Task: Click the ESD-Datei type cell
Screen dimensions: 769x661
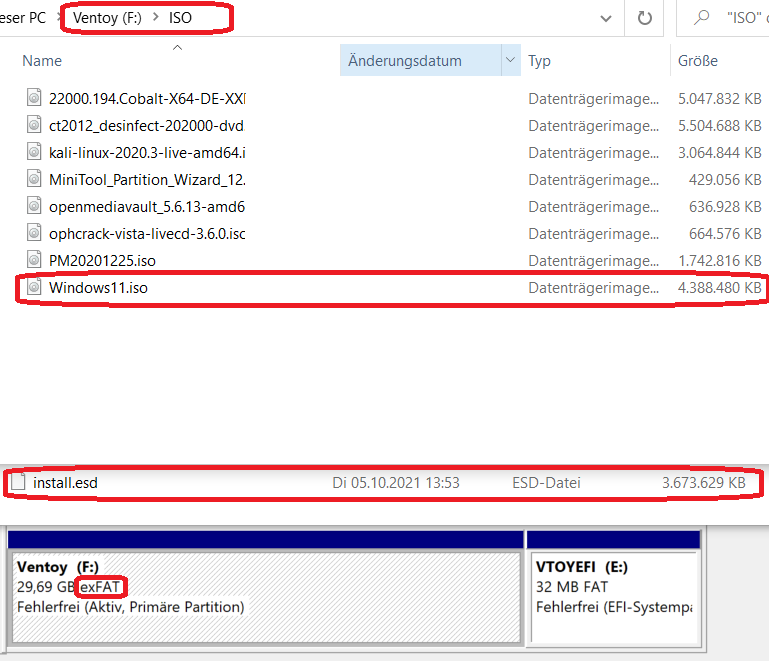Action: tap(546, 483)
